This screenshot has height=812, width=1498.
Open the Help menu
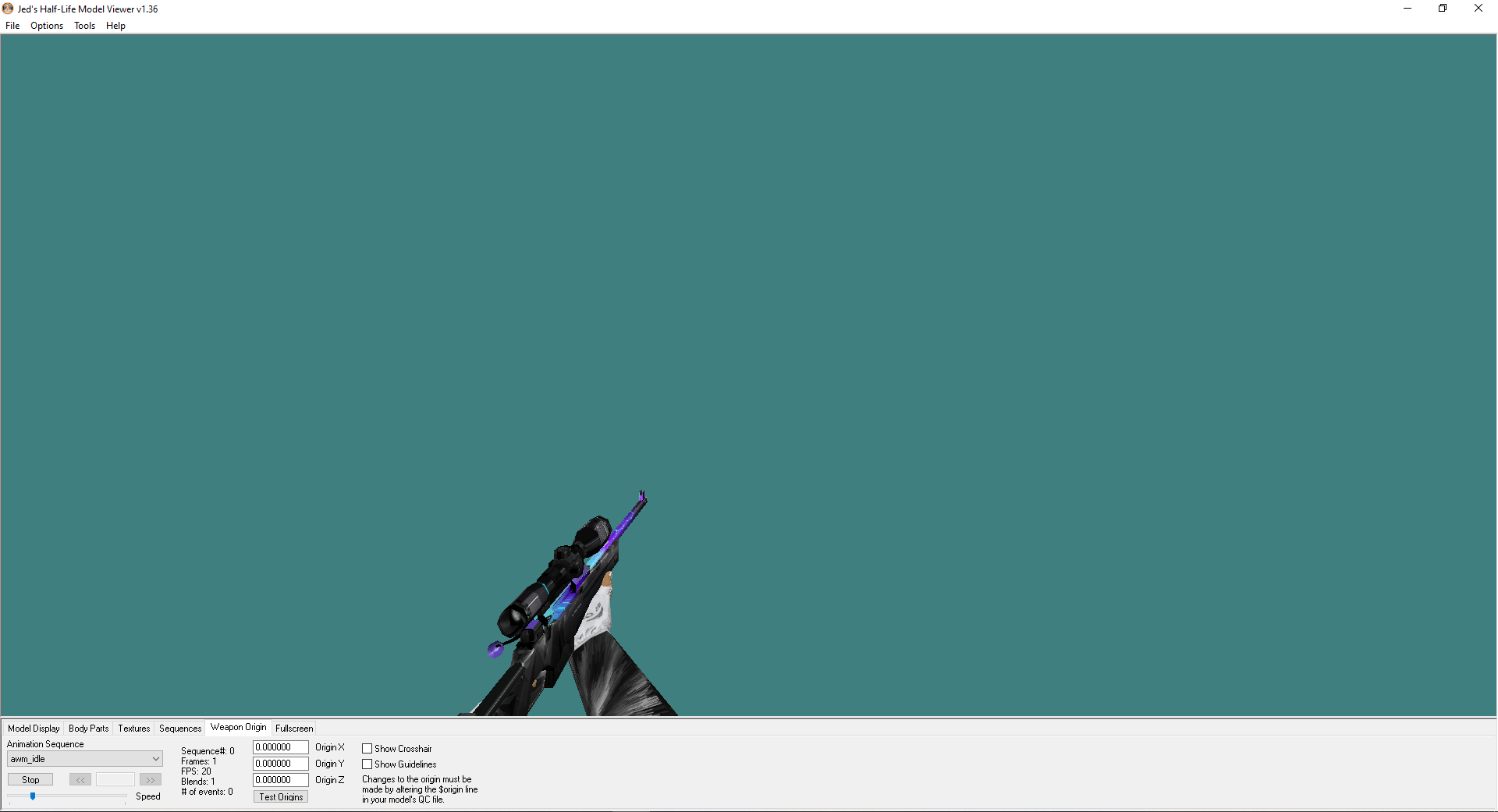coord(115,26)
